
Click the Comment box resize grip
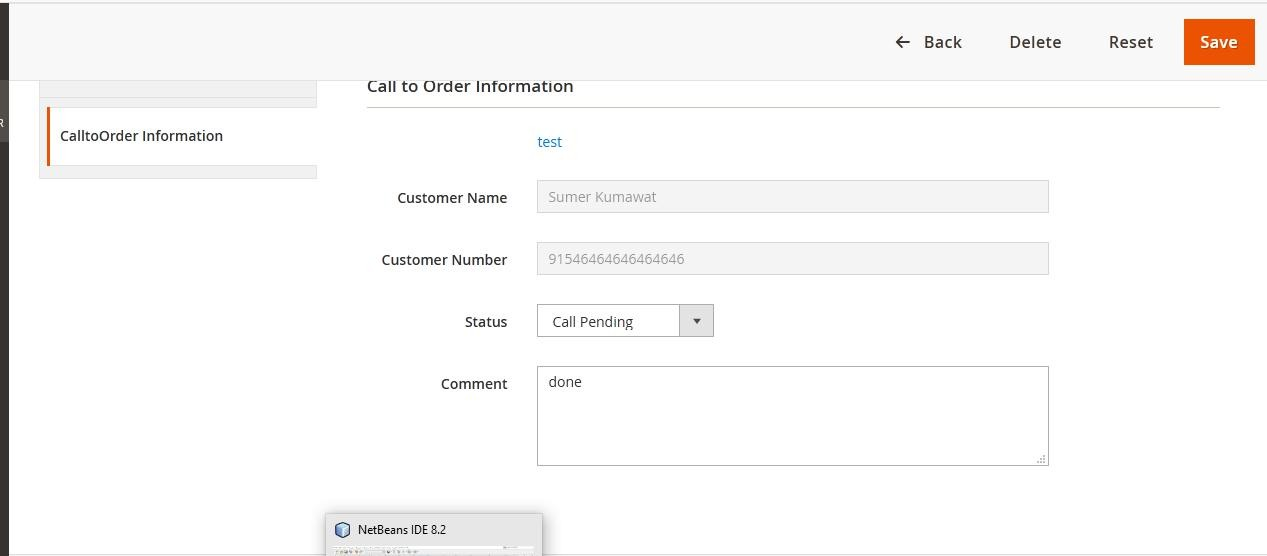[1041, 459]
